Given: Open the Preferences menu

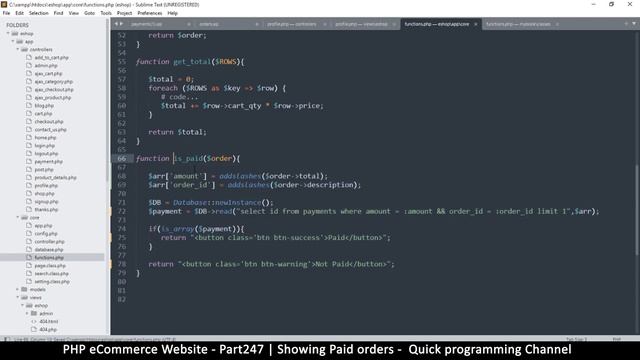Looking at the screenshot, I should pyautogui.click(x=149, y=13).
